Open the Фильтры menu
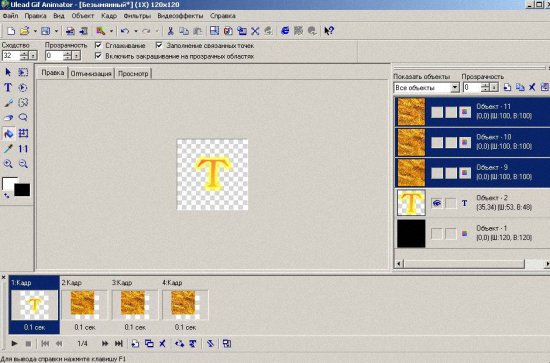Image resolution: width=550 pixels, height=363 pixels. click(137, 16)
